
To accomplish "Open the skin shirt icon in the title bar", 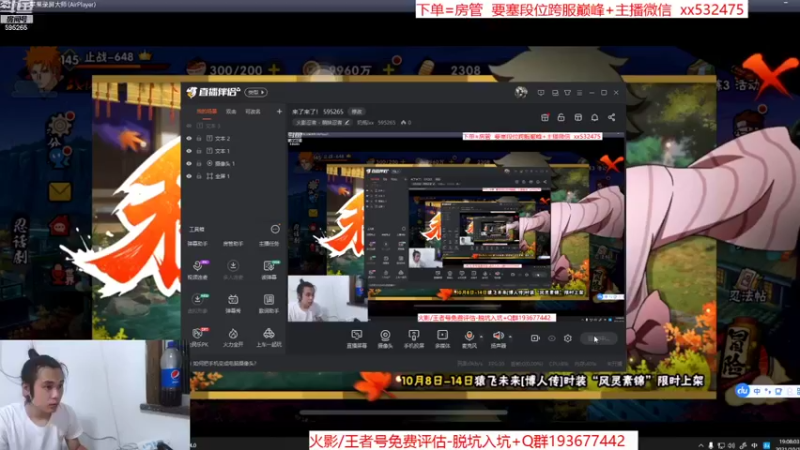I will [567, 93].
